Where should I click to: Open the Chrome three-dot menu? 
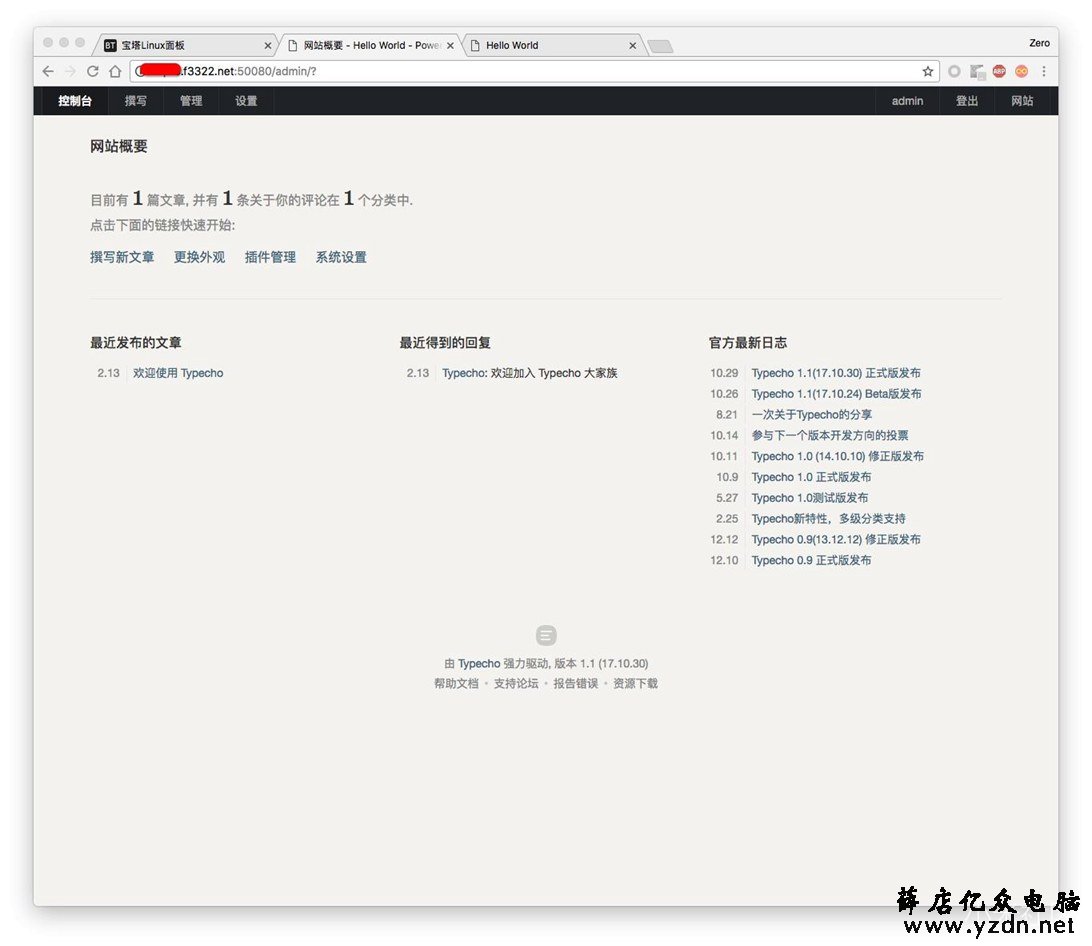pos(1044,71)
